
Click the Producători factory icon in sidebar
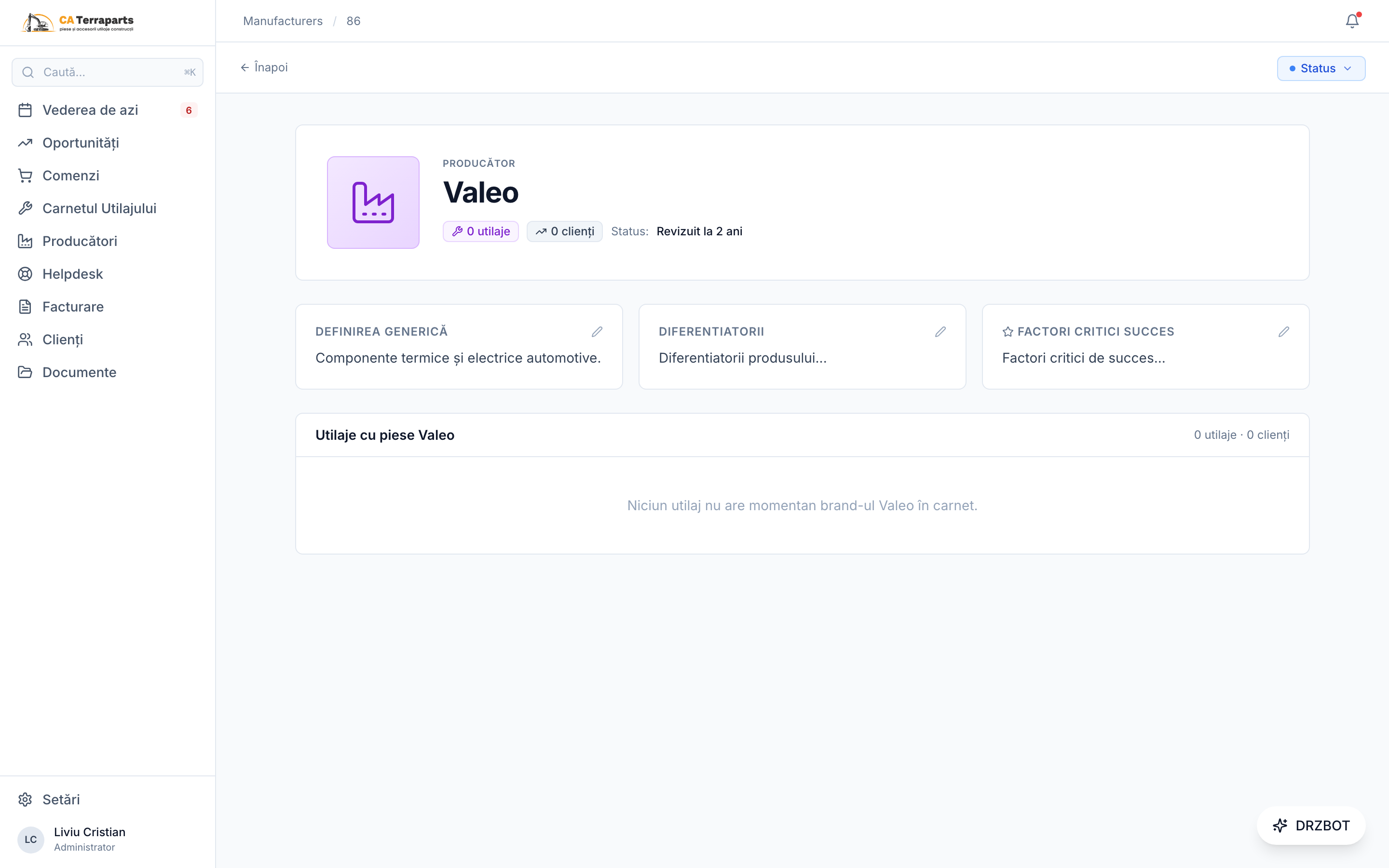[x=25, y=241]
